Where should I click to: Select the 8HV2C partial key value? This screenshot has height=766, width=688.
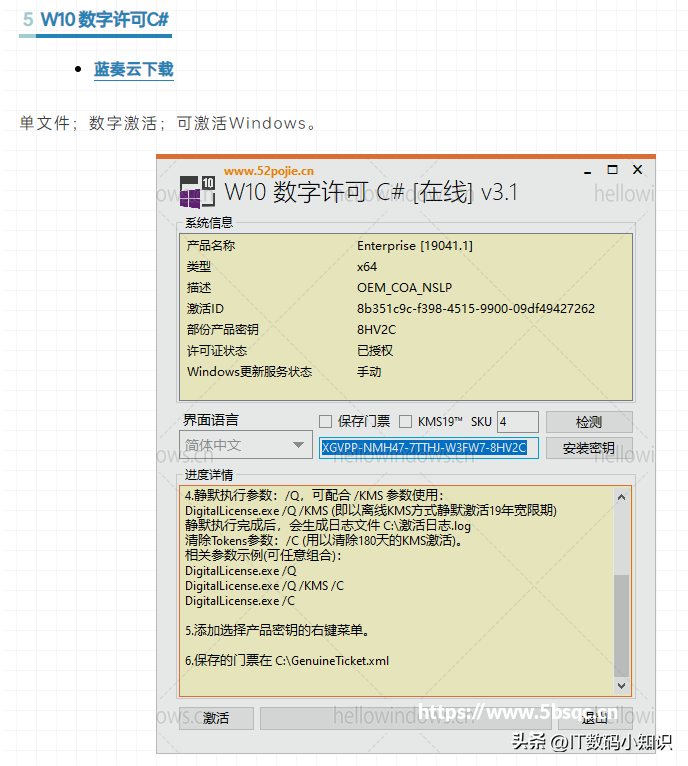[376, 330]
